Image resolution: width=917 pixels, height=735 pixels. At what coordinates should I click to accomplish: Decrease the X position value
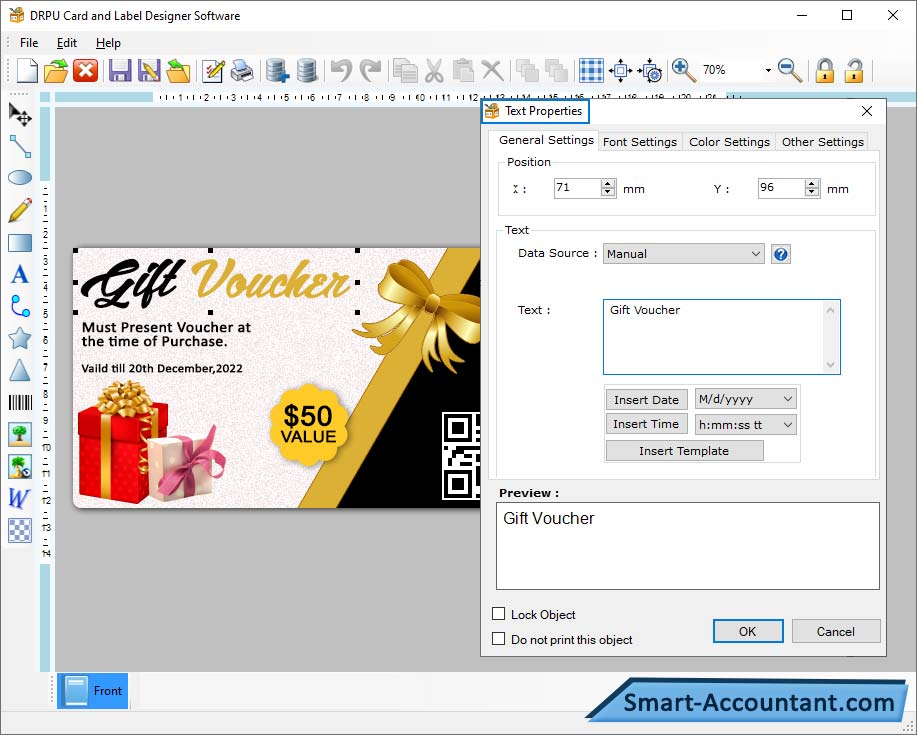click(608, 193)
